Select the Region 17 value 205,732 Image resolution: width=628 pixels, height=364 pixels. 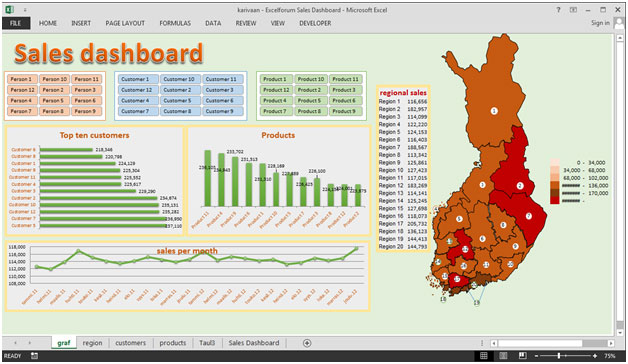[417, 224]
